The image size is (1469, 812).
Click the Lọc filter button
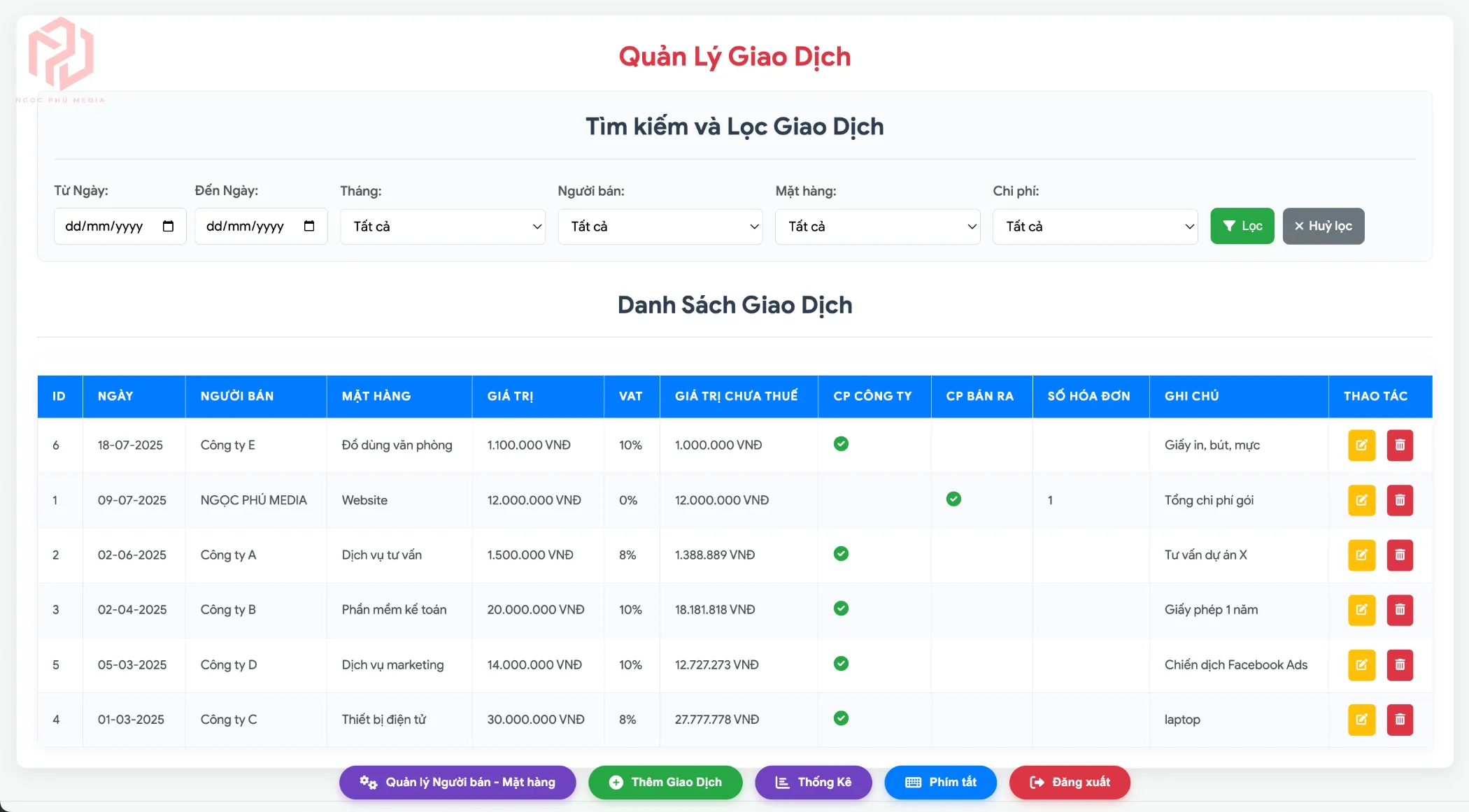pyautogui.click(x=1242, y=226)
